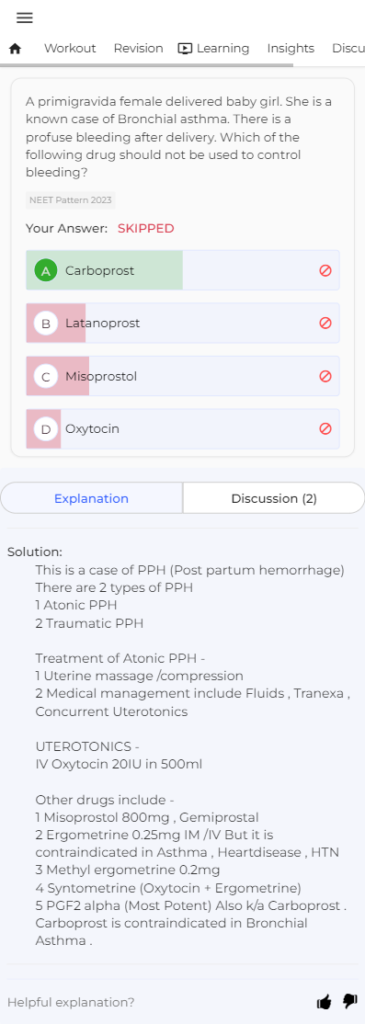Click strike-out icon beside Latanoprost
Image resolution: width=365 pixels, height=1024 pixels.
325,323
